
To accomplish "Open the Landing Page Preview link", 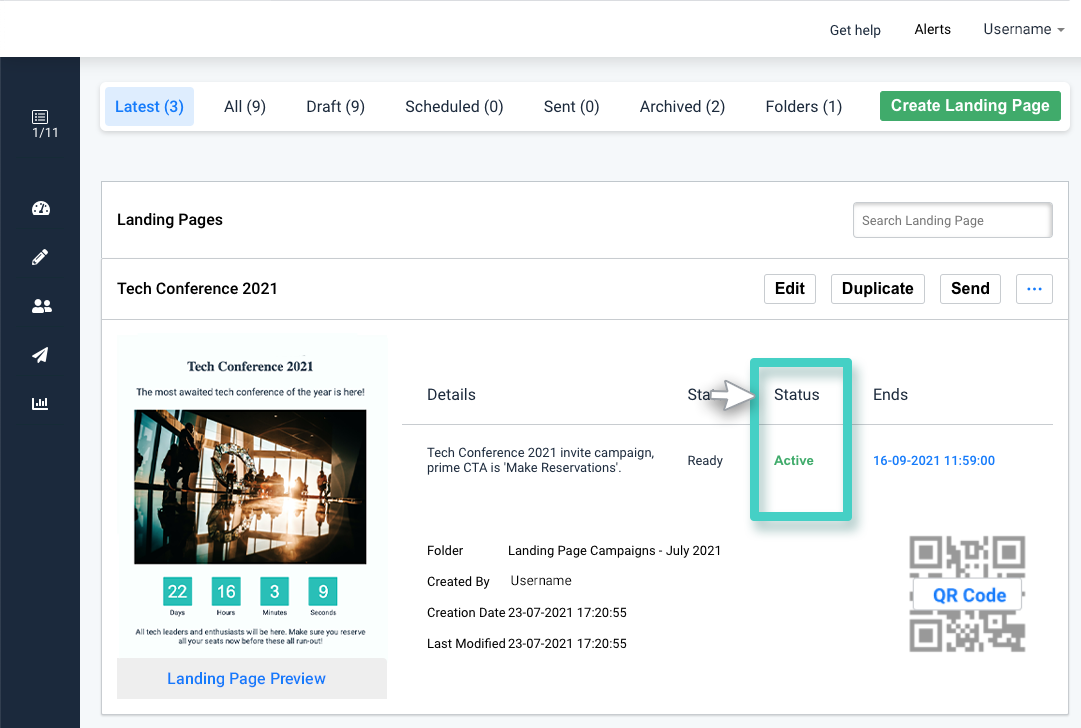I will (x=246, y=678).
